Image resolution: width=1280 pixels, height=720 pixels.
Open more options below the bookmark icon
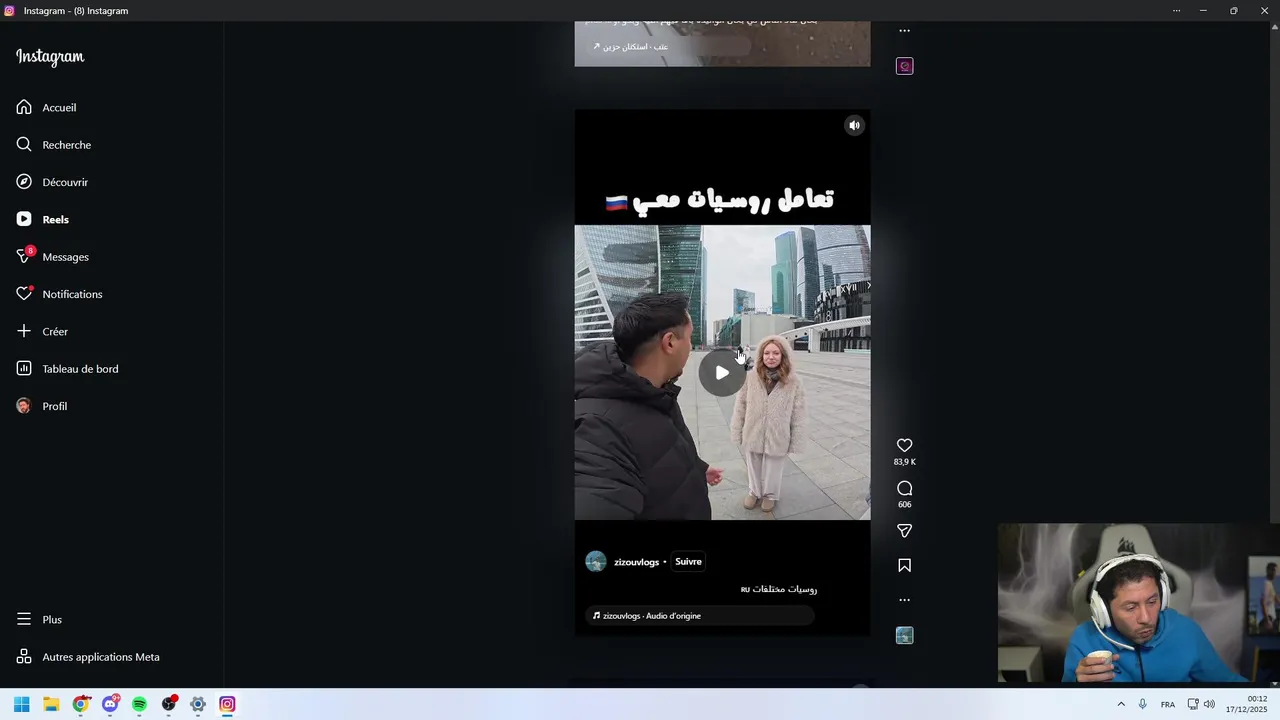click(x=904, y=600)
